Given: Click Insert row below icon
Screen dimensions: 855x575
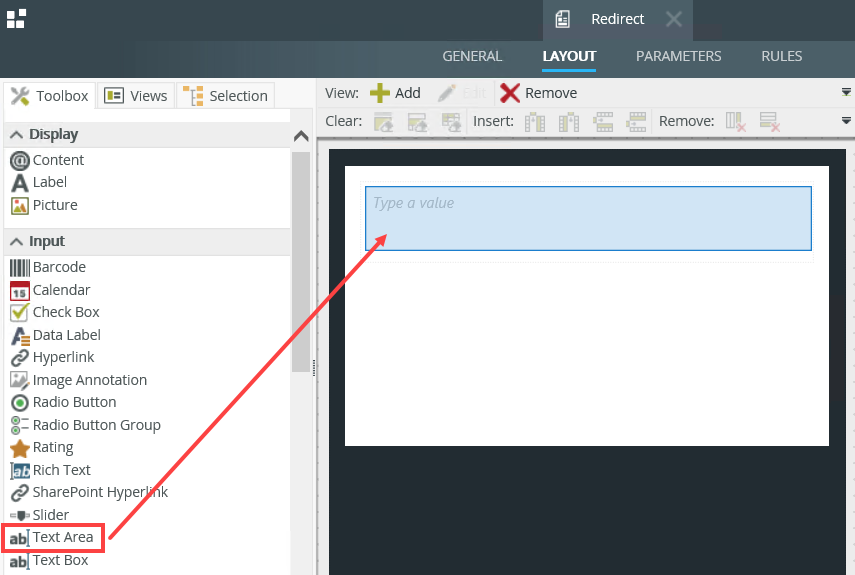Looking at the screenshot, I should coord(636,122).
